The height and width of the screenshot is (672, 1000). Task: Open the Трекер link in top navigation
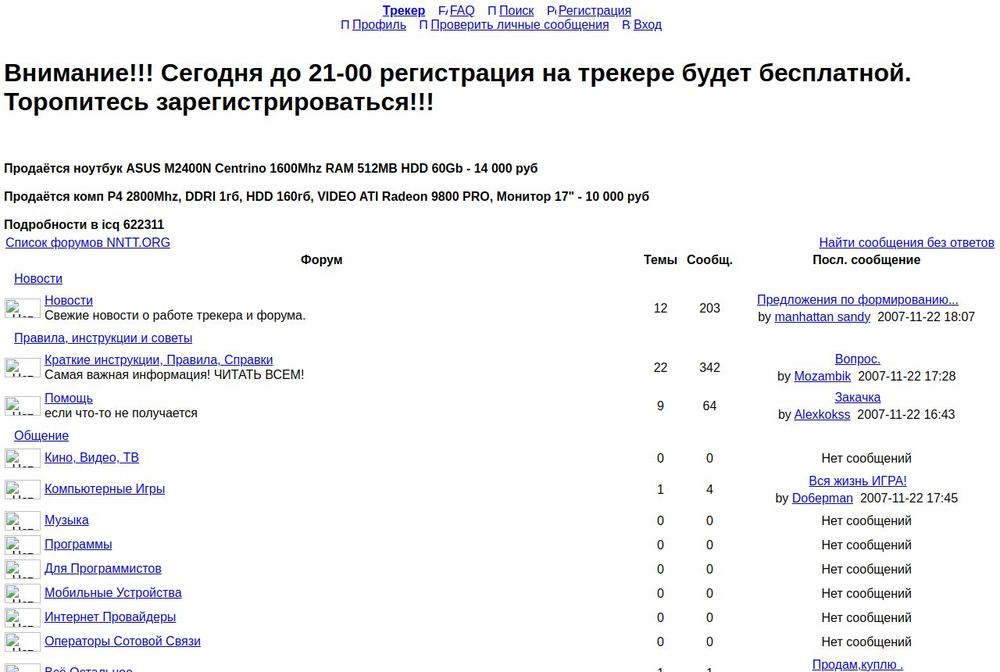click(x=403, y=11)
